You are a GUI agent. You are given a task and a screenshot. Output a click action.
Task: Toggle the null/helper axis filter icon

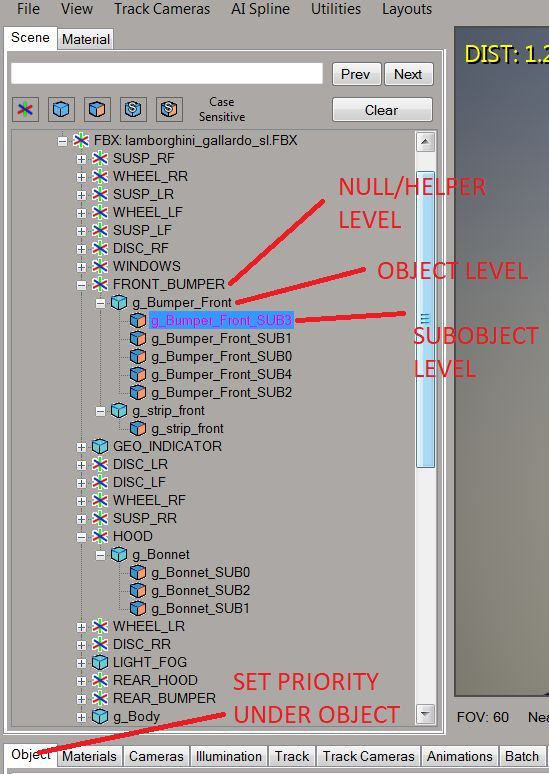[25, 109]
